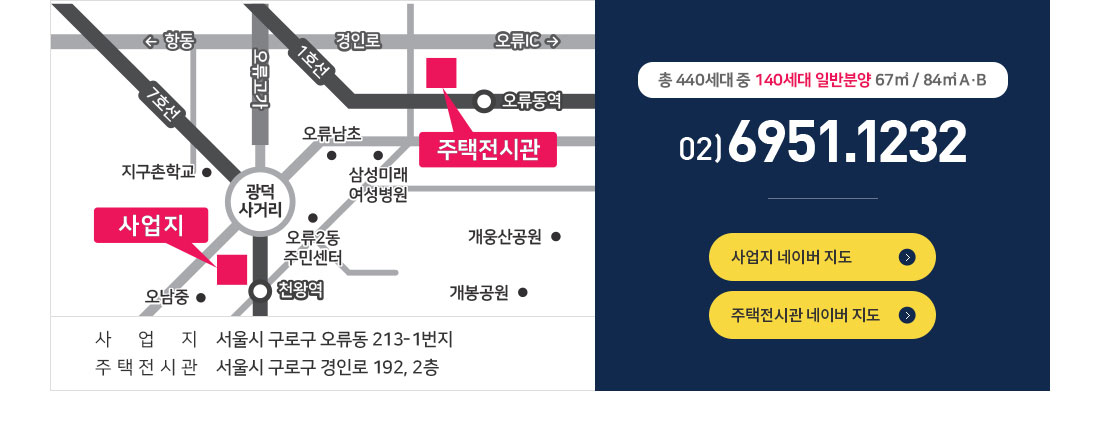Click the pink 사업지 square marker
Image resolution: width=1100 pixels, height=445 pixels.
coord(232,270)
